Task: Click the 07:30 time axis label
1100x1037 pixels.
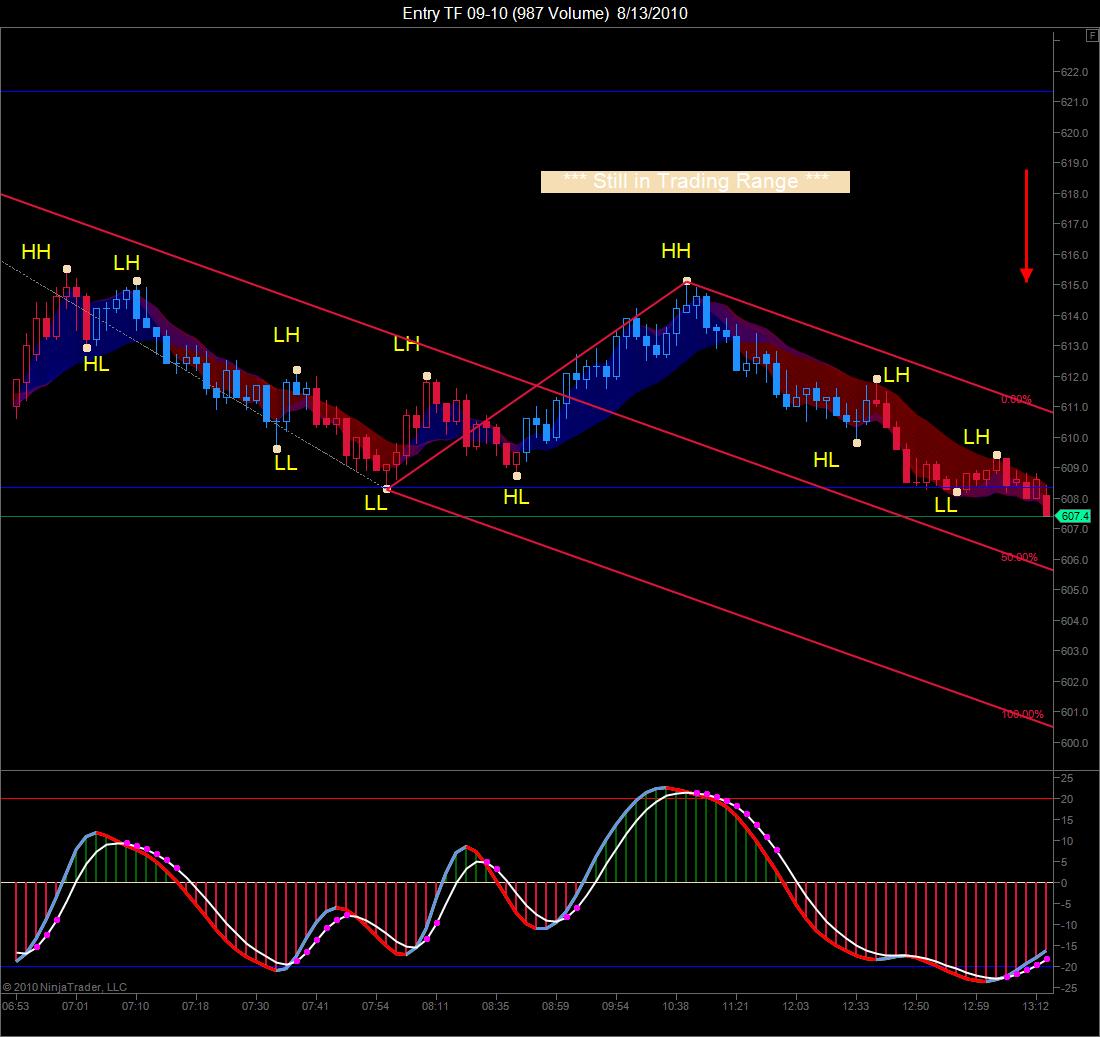Action: click(255, 1006)
